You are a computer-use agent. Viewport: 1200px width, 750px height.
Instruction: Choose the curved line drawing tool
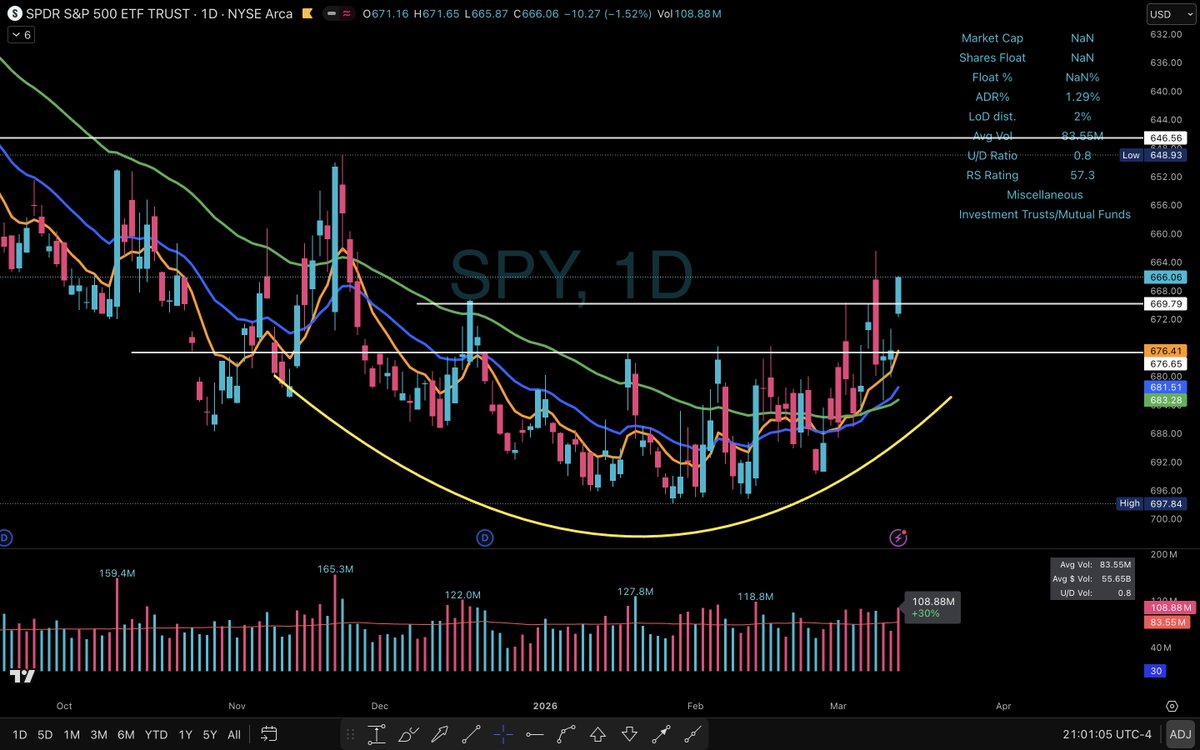coord(566,734)
